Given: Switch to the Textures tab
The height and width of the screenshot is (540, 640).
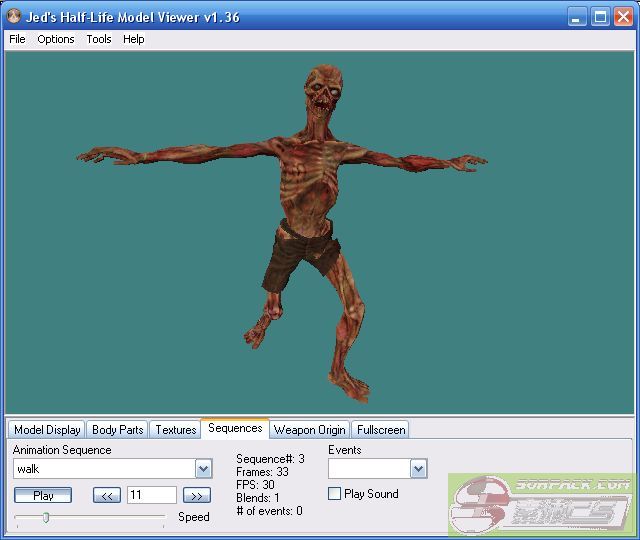Looking at the screenshot, I should coord(176,430).
